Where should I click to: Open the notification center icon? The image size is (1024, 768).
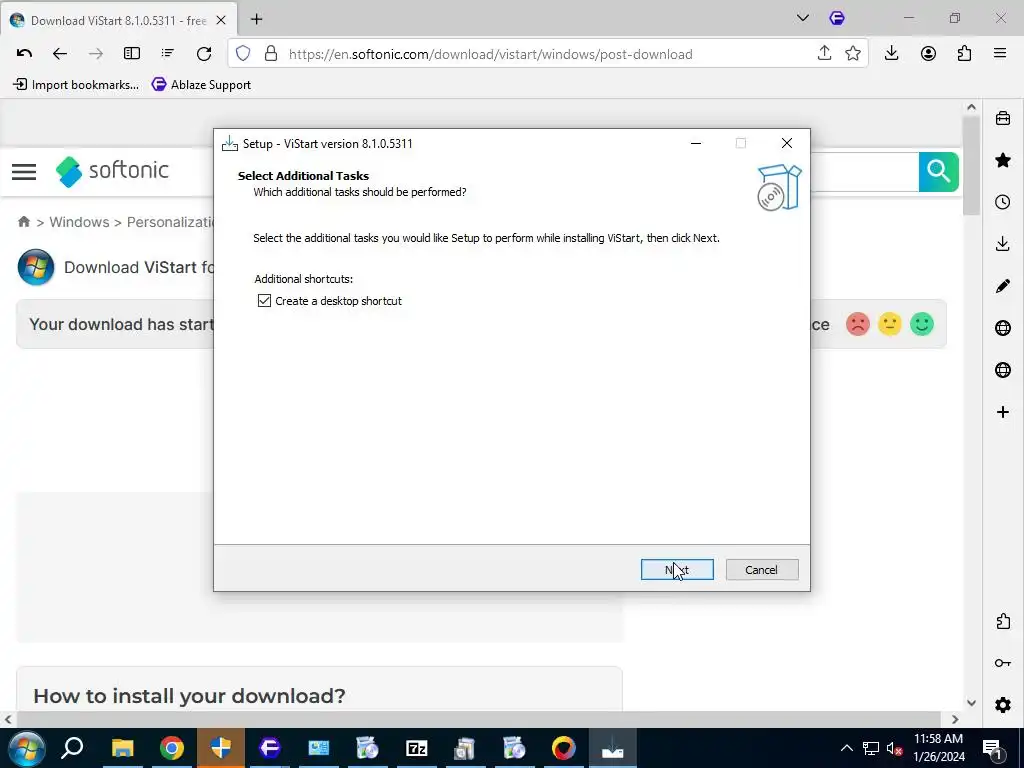(992, 748)
